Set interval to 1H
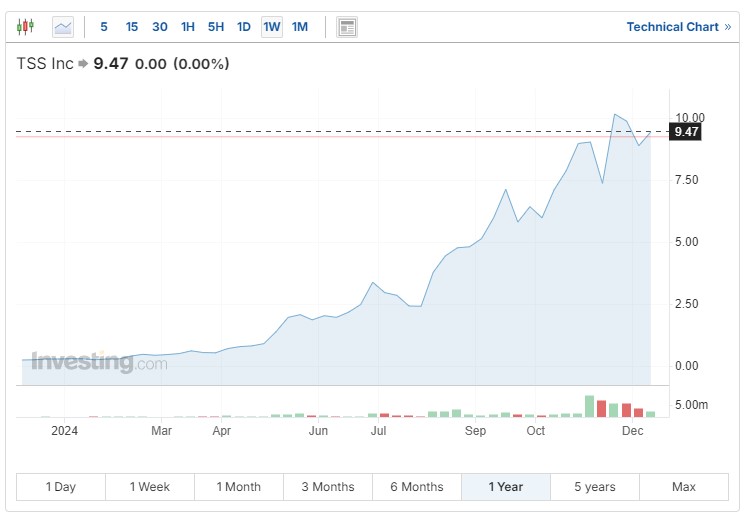Screen dimensions: 748x519 (188, 27)
